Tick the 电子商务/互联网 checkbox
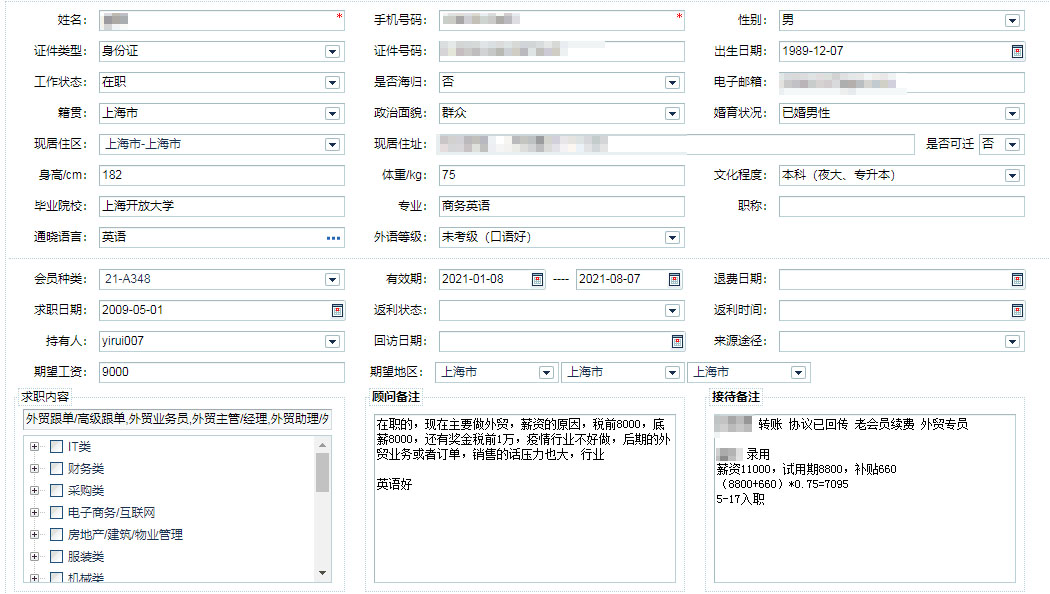Image resolution: width=1050 pixels, height=594 pixels. (x=56, y=513)
